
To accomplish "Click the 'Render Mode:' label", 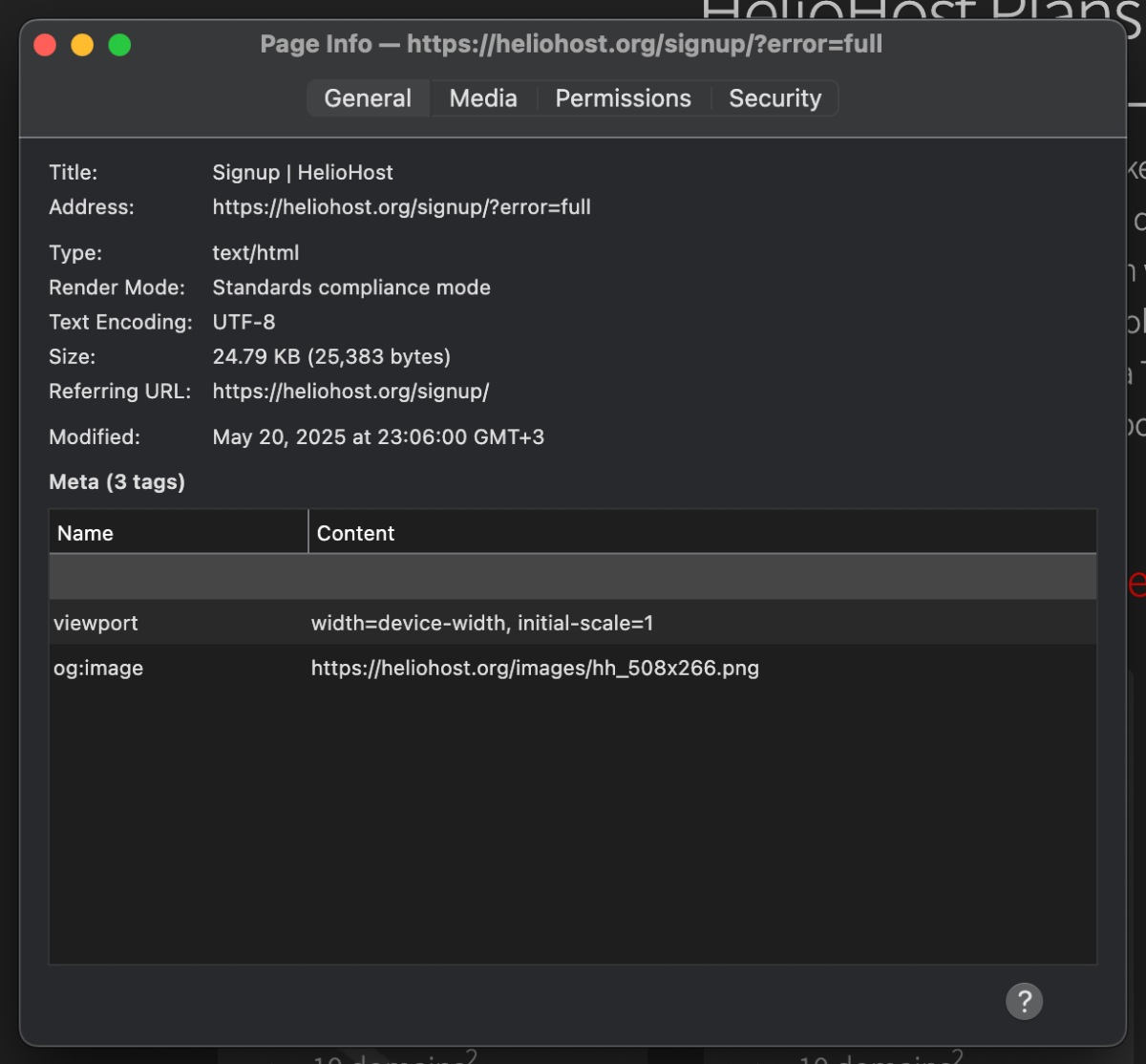I will (x=117, y=287).
